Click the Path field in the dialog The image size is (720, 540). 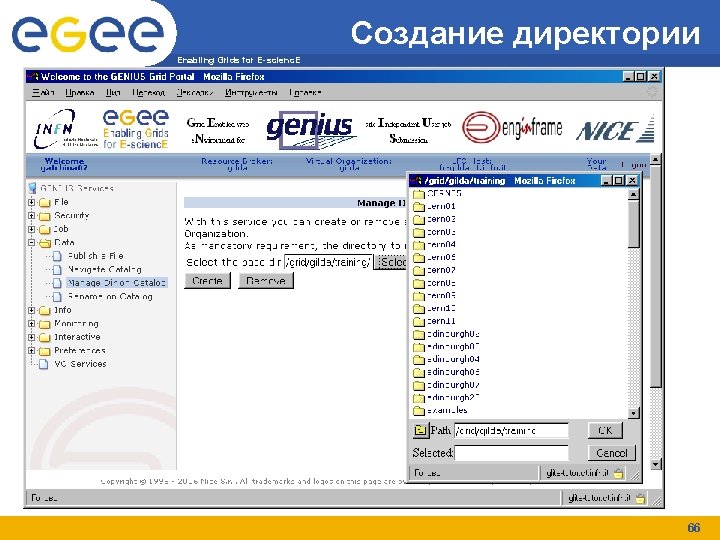click(x=511, y=431)
